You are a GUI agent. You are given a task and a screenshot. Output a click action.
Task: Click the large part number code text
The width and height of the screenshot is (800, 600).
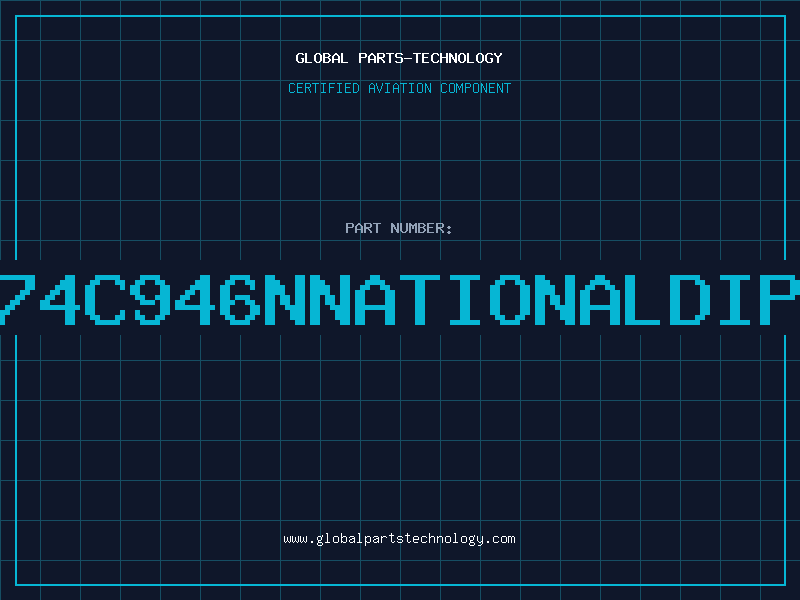(x=400, y=300)
